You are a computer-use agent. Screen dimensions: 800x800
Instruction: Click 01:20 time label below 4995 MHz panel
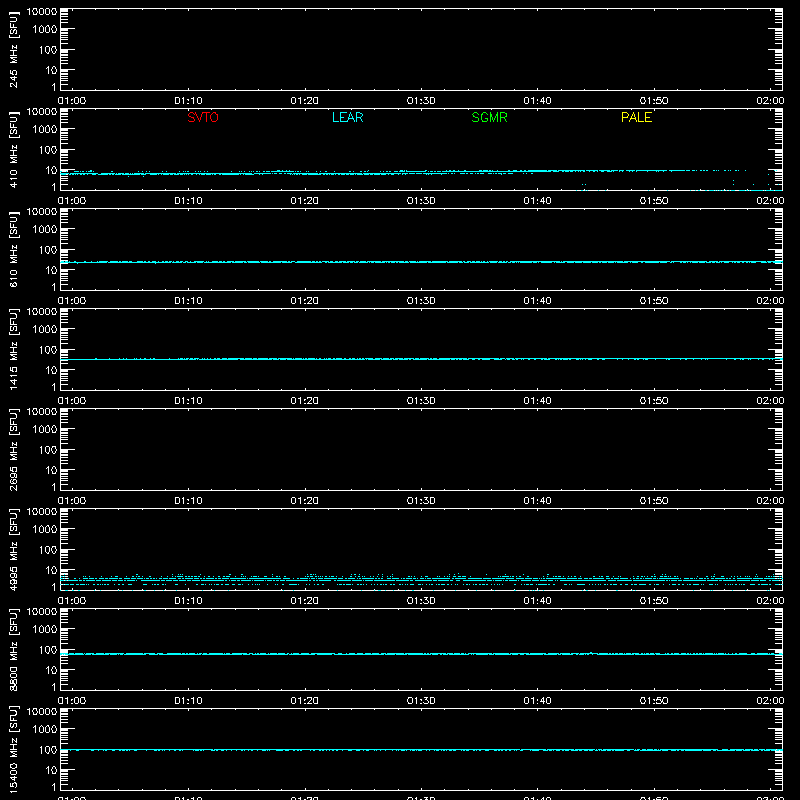(x=305, y=601)
